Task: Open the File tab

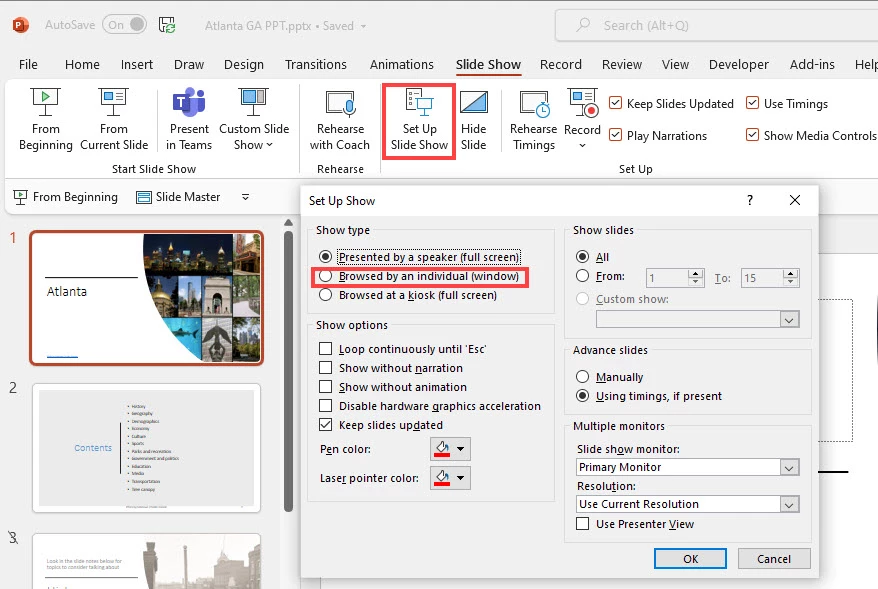Action: [28, 64]
